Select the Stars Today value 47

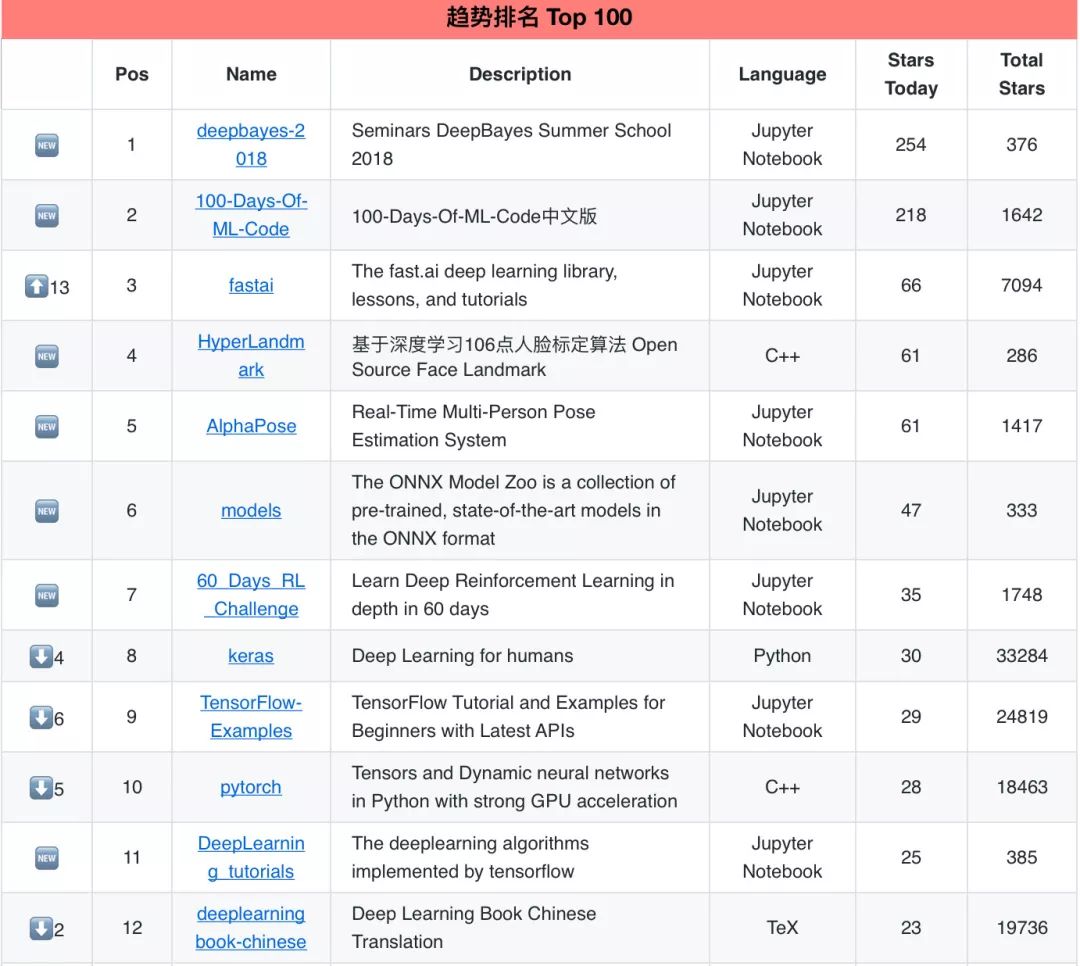(911, 511)
